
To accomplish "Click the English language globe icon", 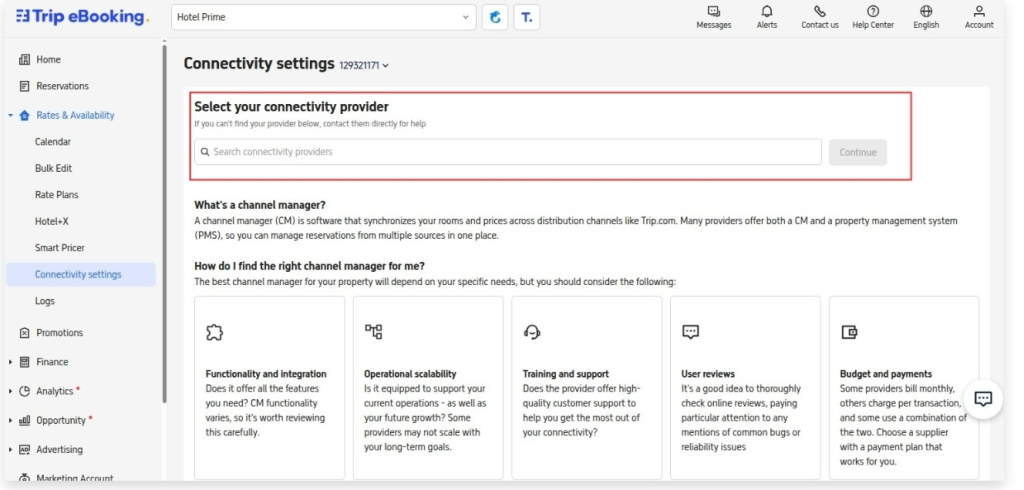I will [x=926, y=11].
